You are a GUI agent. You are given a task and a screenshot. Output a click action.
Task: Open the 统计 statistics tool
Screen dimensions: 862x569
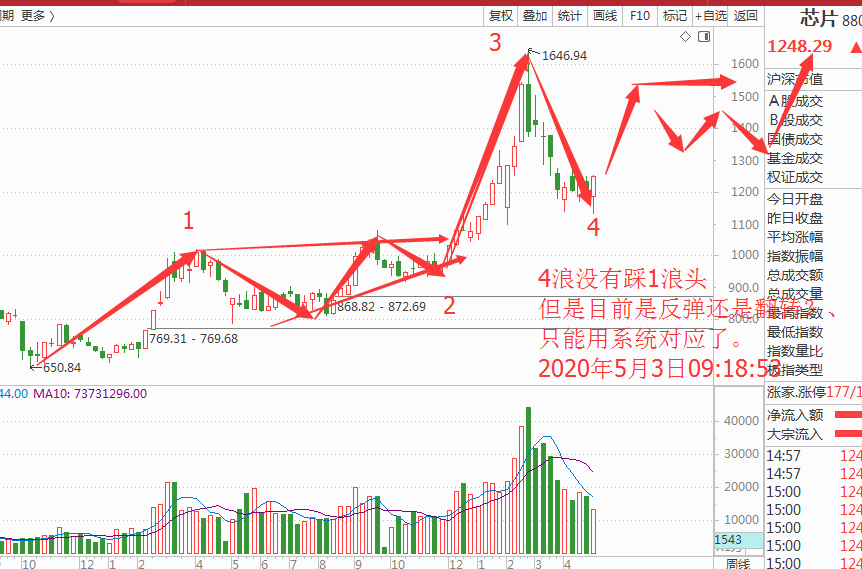(570, 16)
